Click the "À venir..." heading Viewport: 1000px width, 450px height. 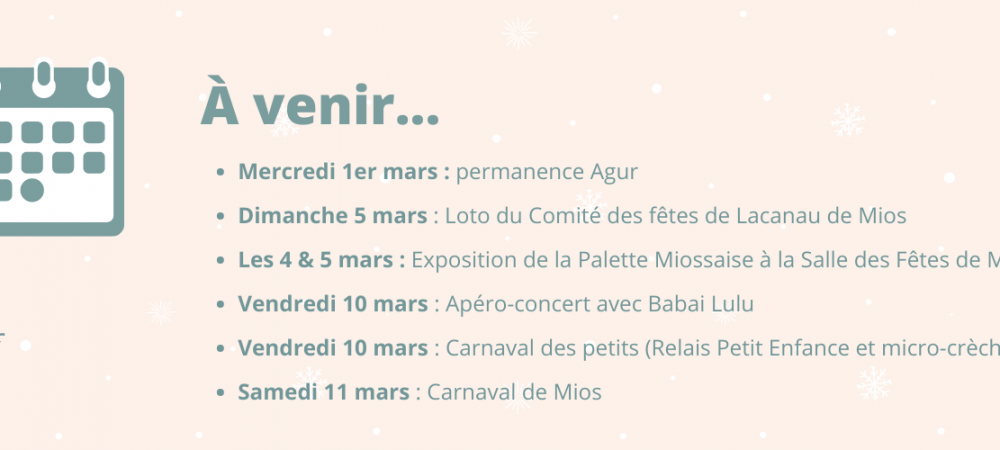[x=320, y=105]
